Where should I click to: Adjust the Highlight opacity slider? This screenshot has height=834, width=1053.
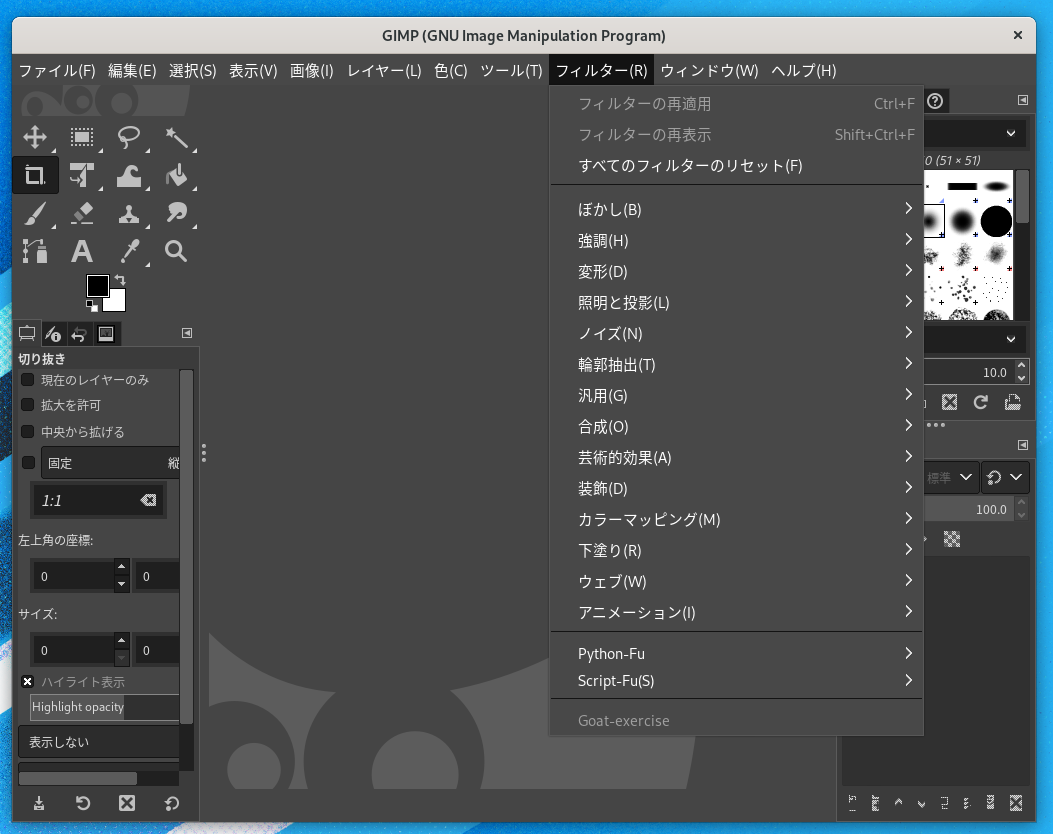coord(104,707)
